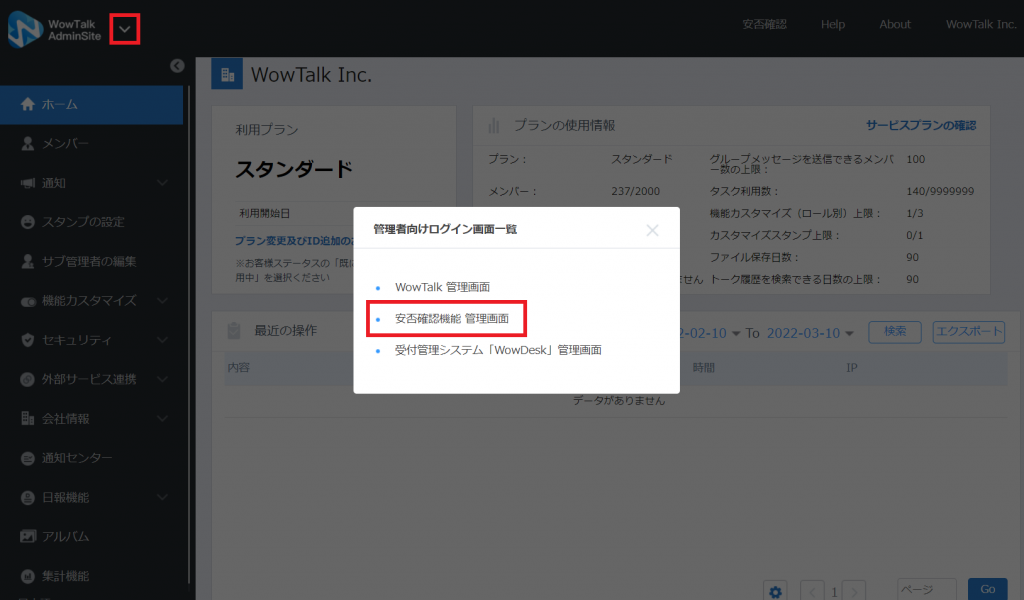Click the ページ number input field
The height and width of the screenshot is (600, 1024).
(x=927, y=590)
